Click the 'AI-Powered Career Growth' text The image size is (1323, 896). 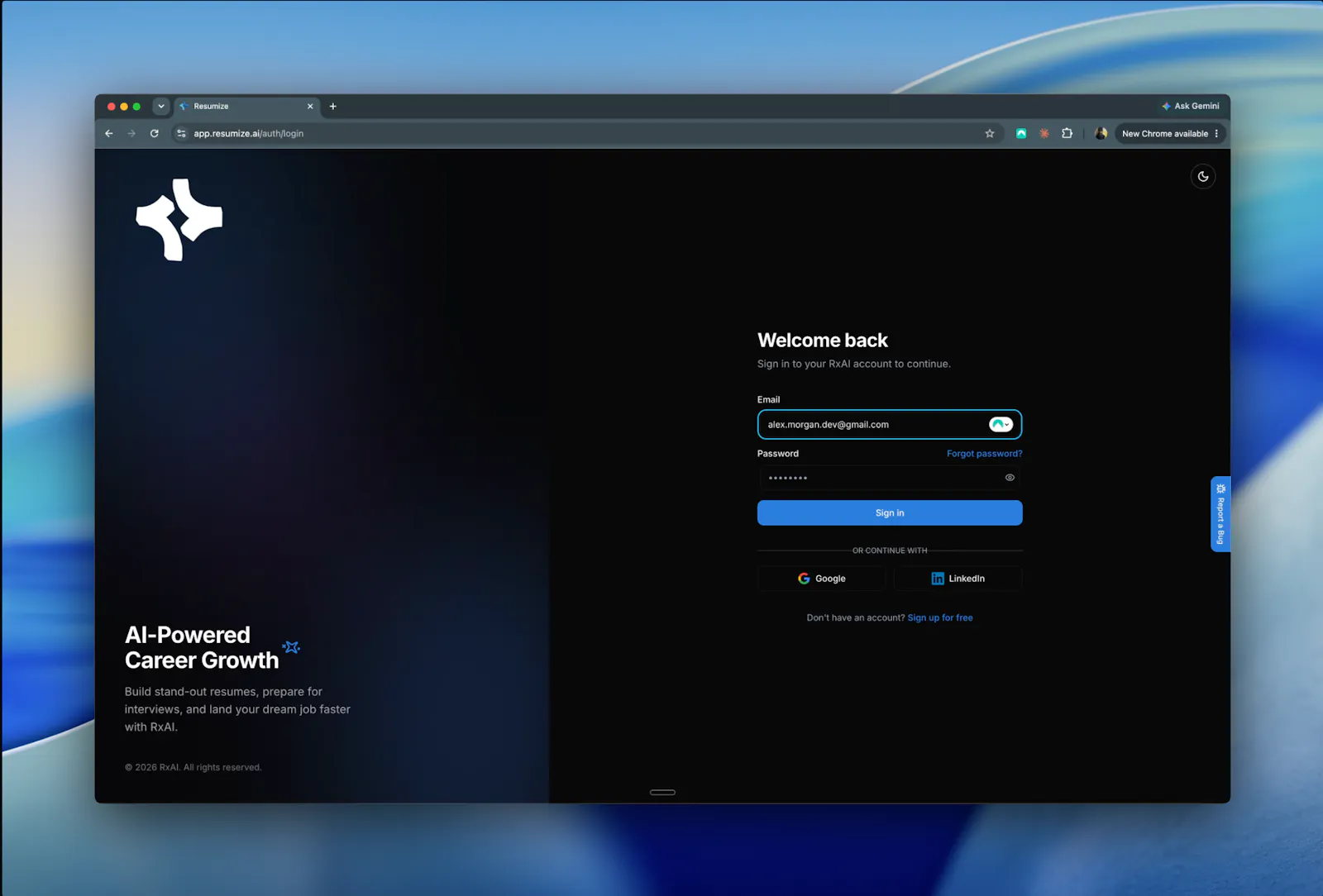pyautogui.click(x=202, y=647)
